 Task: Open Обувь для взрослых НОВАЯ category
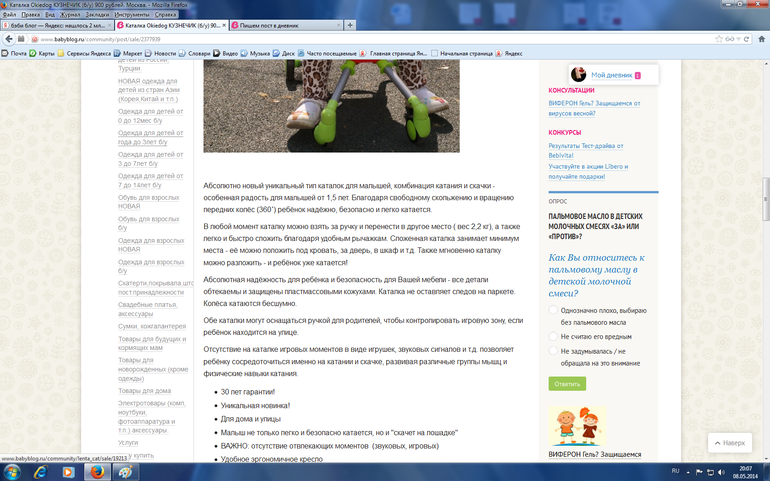[x=148, y=202]
